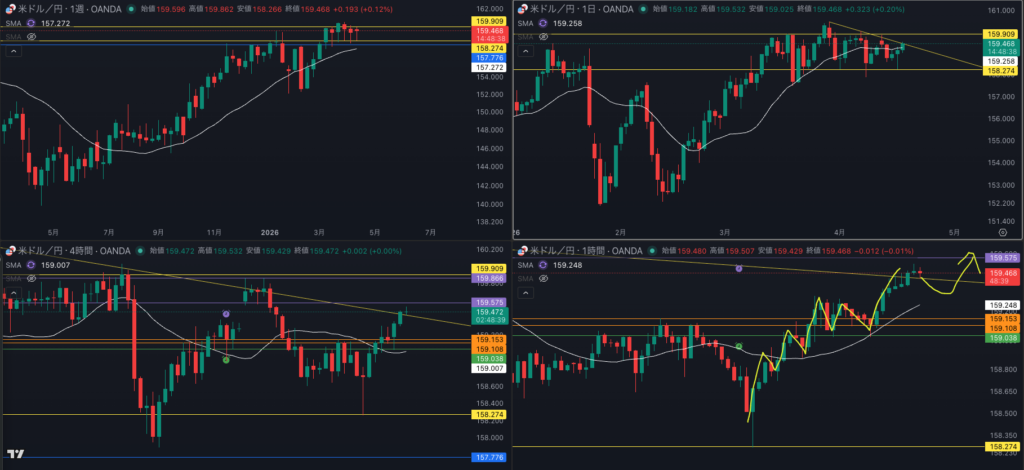Screen dimensions: 1024x470
Task: Click the green event marker on 1-hour chart
Action: tap(739, 346)
